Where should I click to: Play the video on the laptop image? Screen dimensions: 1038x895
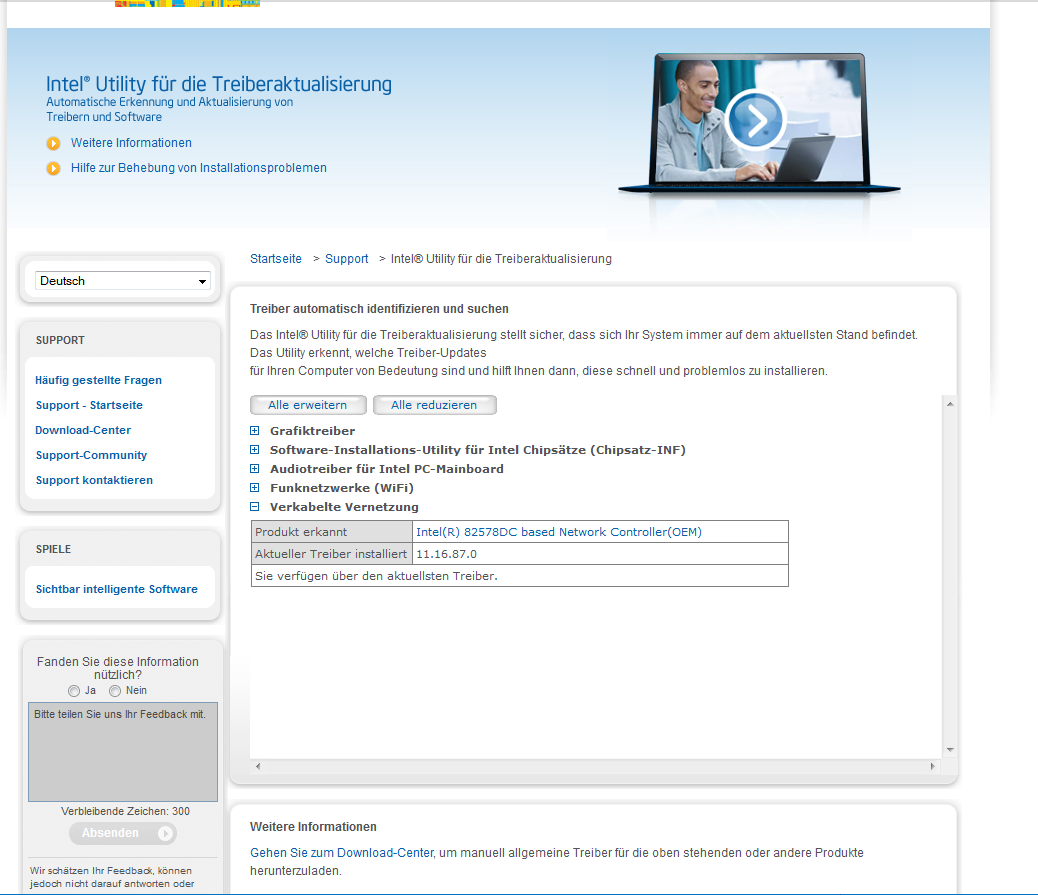(x=755, y=120)
